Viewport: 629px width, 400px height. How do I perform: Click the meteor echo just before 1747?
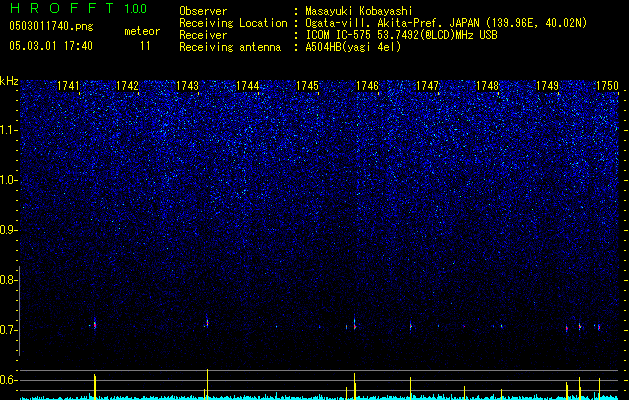click(x=410, y=326)
